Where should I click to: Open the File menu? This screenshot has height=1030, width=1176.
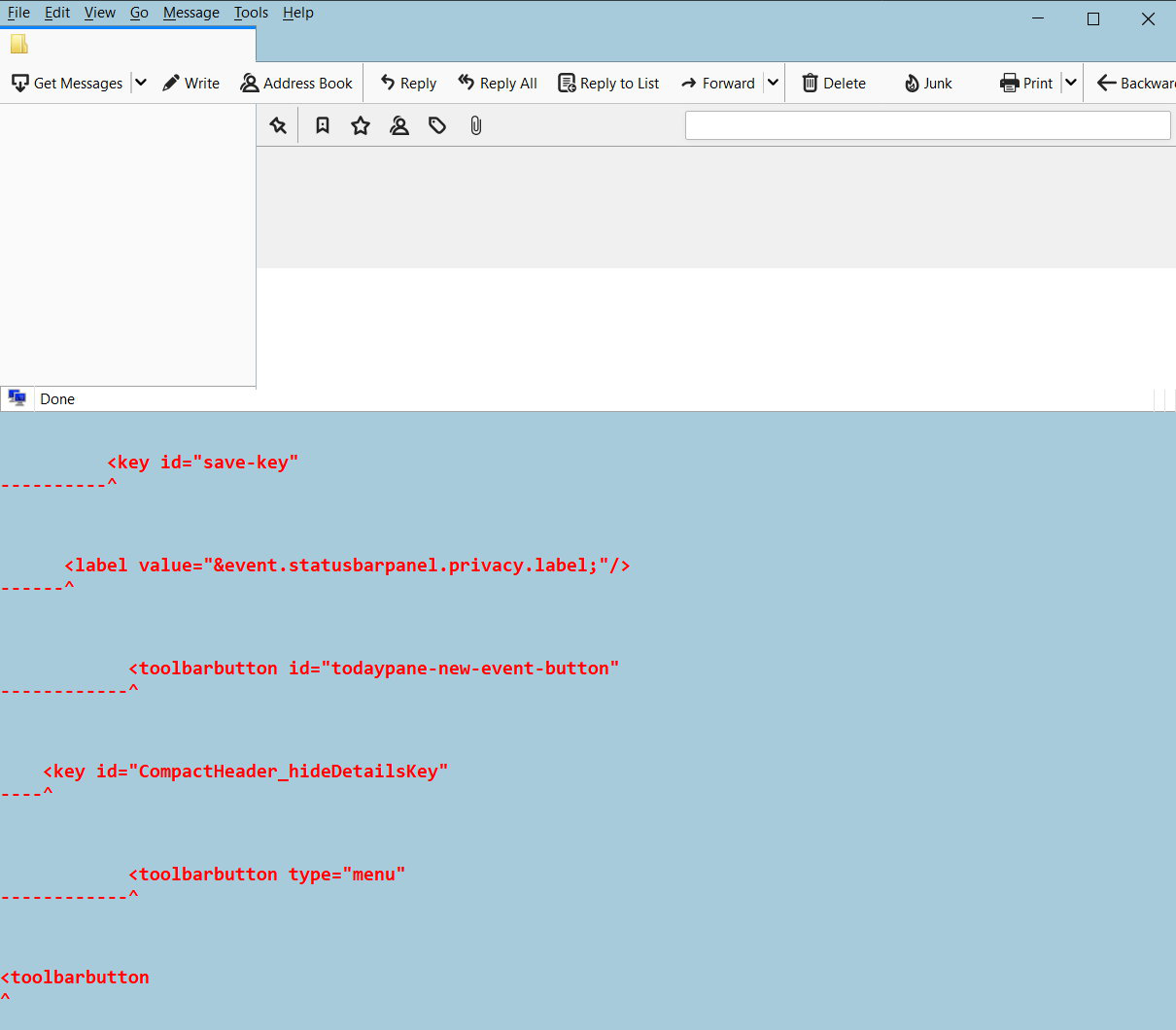point(18,13)
